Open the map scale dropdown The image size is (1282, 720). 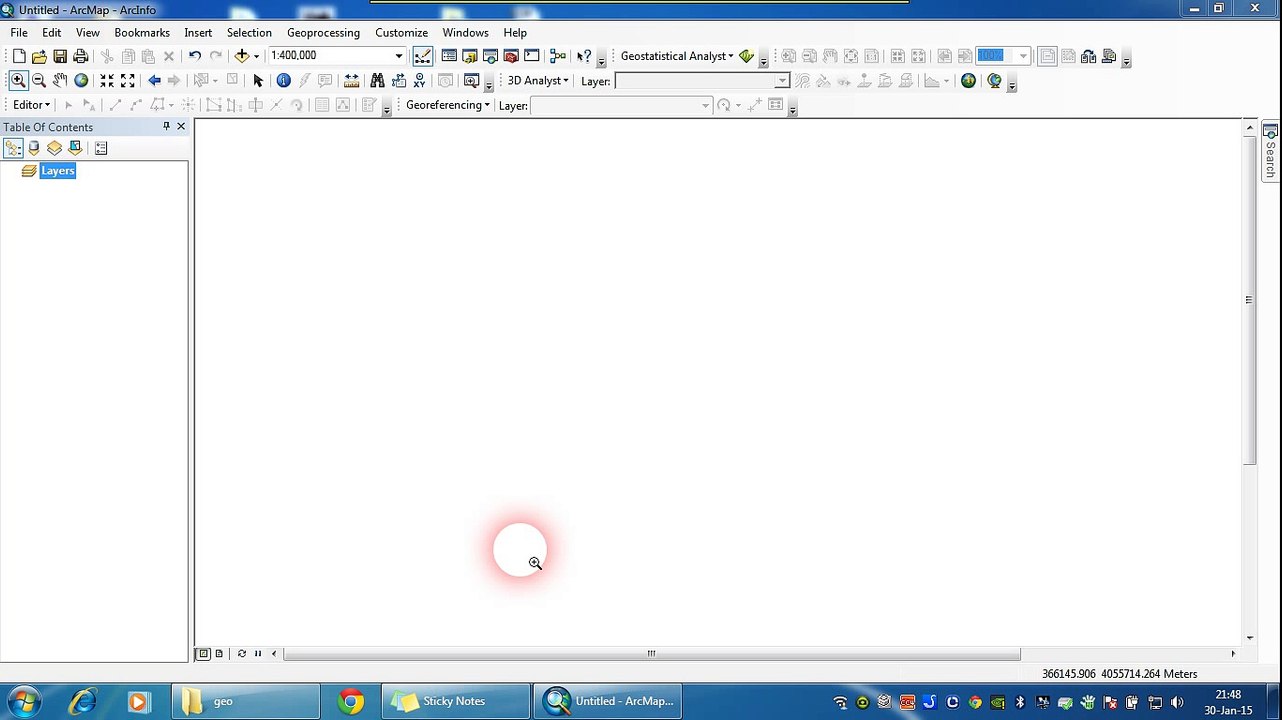point(398,56)
